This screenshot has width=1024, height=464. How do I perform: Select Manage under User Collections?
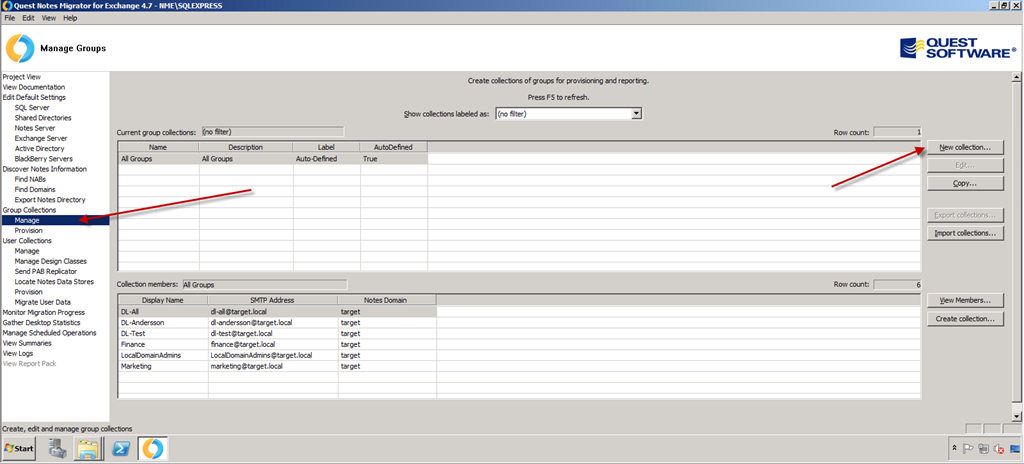(x=27, y=251)
